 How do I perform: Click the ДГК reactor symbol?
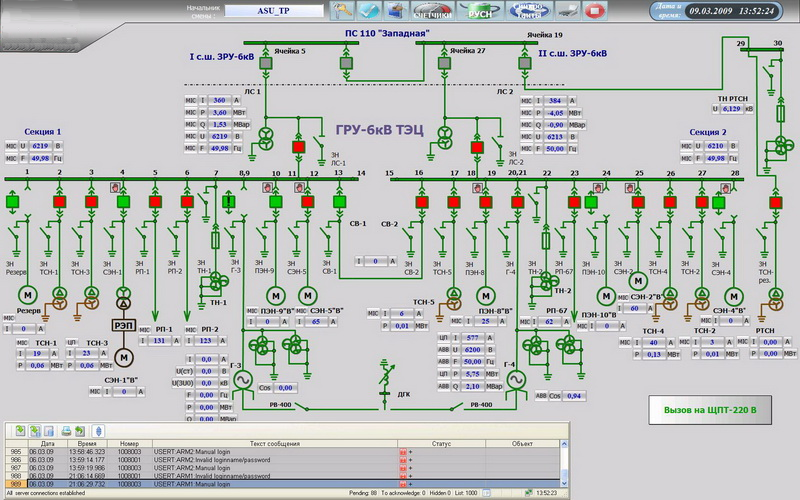pyautogui.click(x=386, y=377)
